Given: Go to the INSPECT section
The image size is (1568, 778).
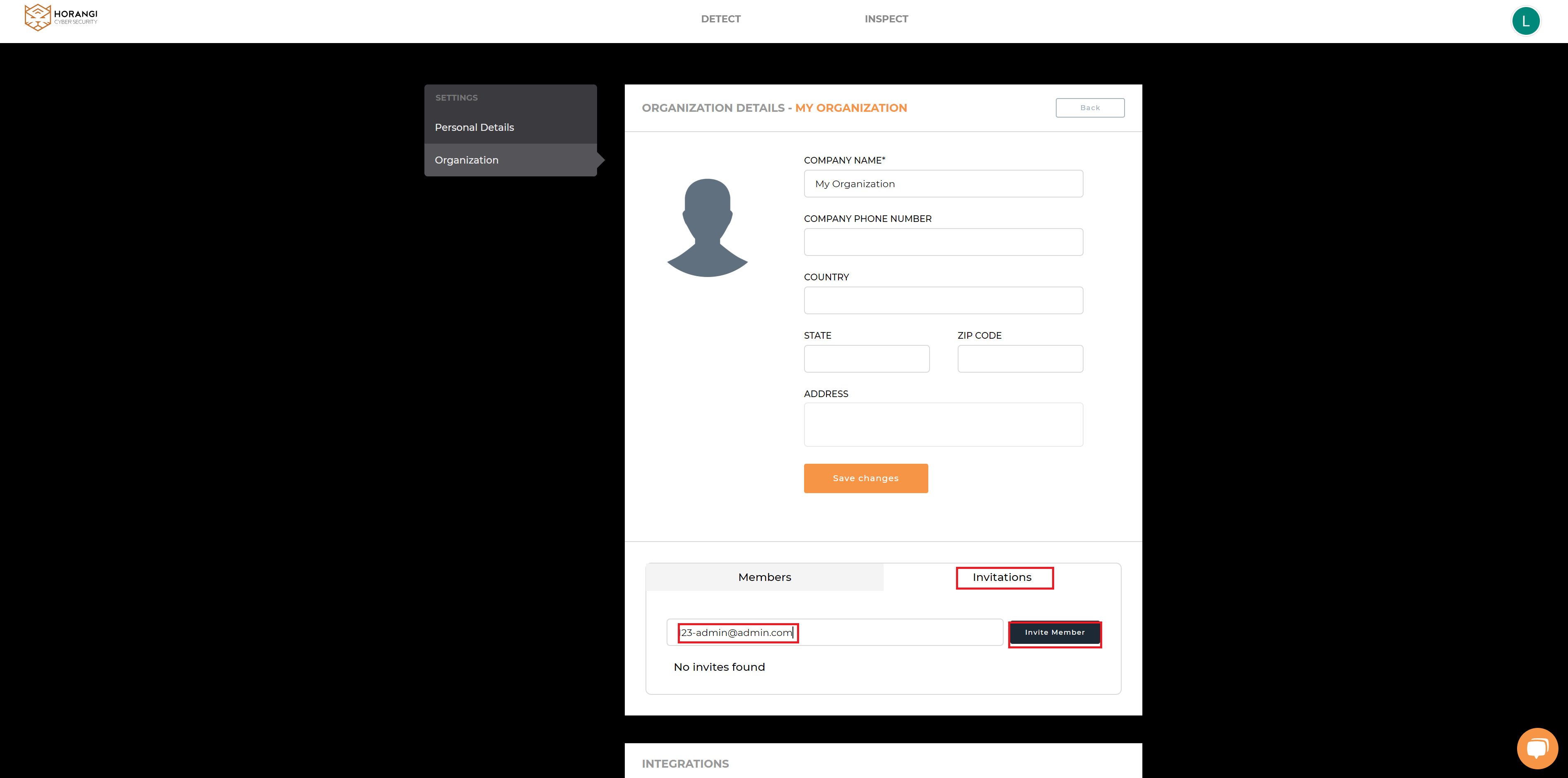Looking at the screenshot, I should [886, 19].
